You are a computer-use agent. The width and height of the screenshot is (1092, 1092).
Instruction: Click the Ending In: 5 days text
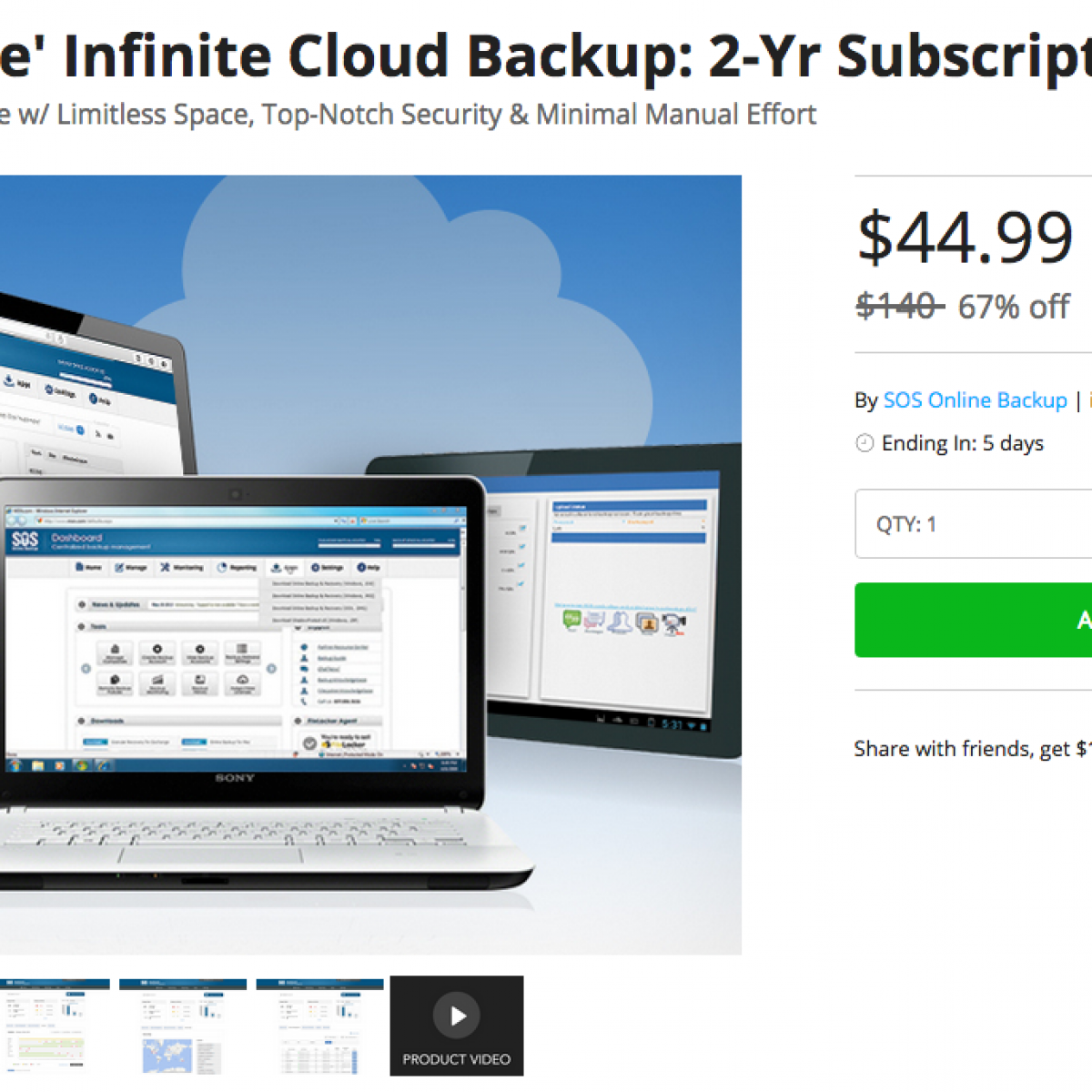[963, 443]
